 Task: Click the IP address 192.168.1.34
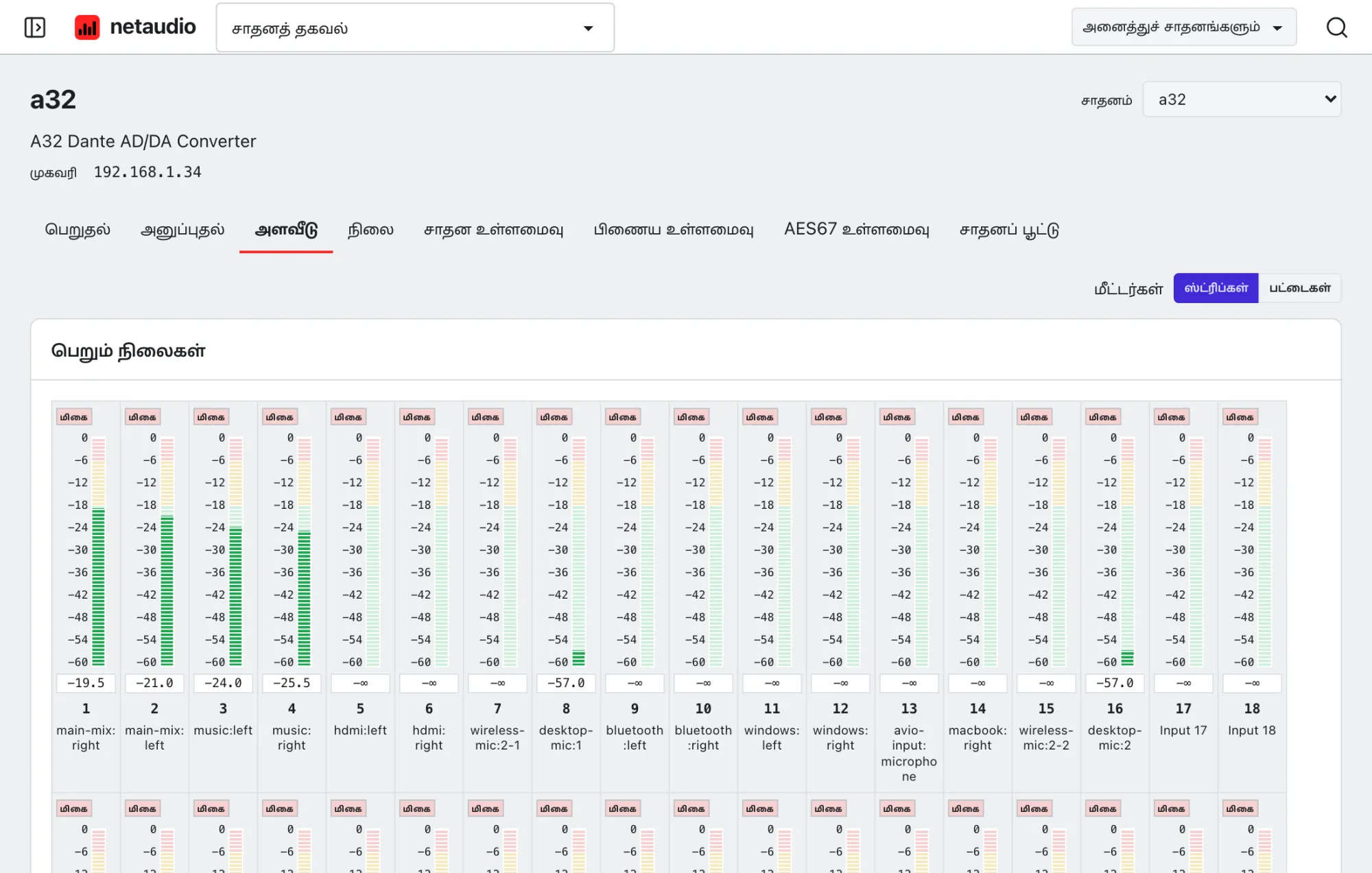(147, 172)
